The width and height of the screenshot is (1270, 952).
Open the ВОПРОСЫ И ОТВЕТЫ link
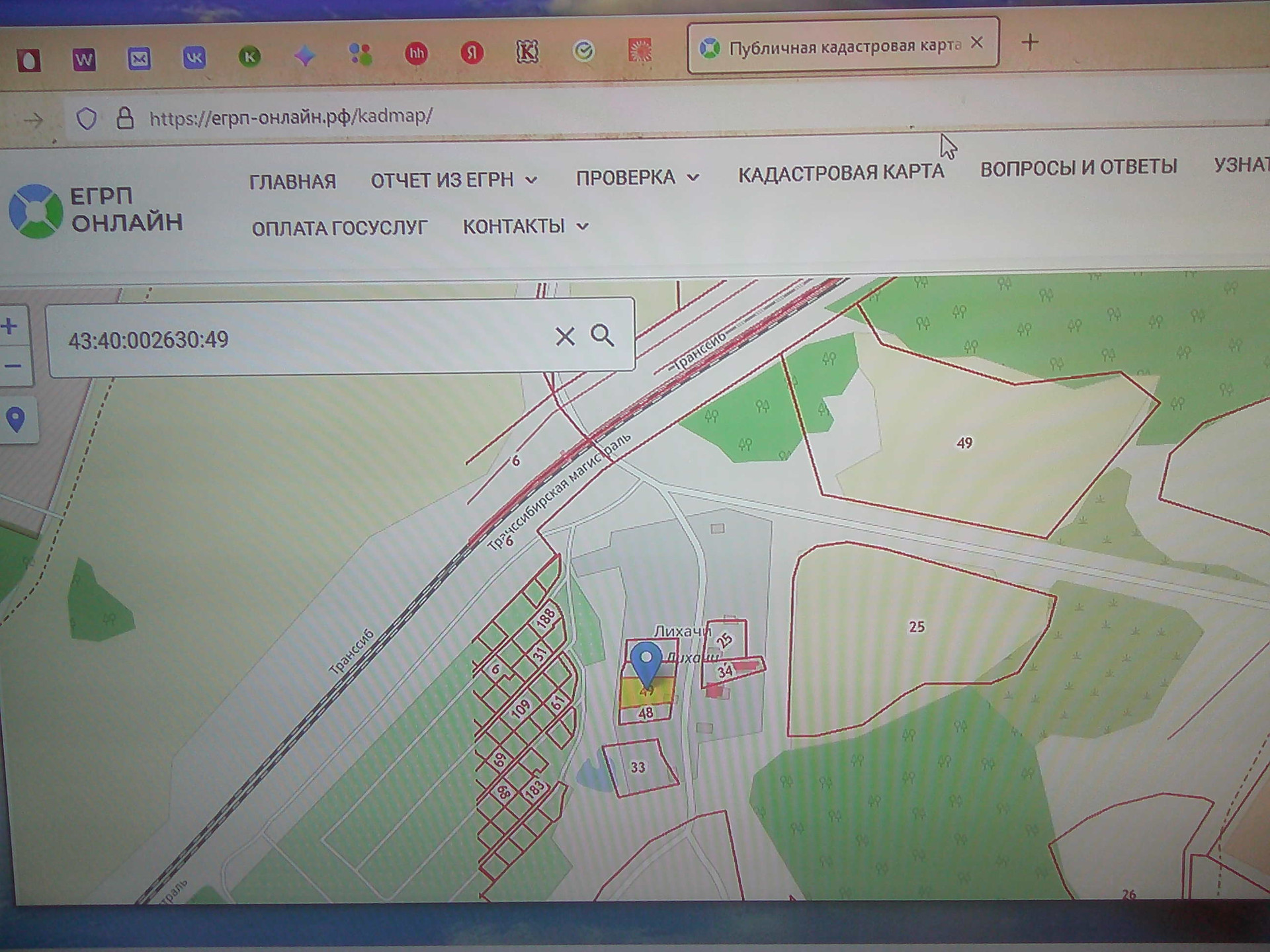(1078, 167)
